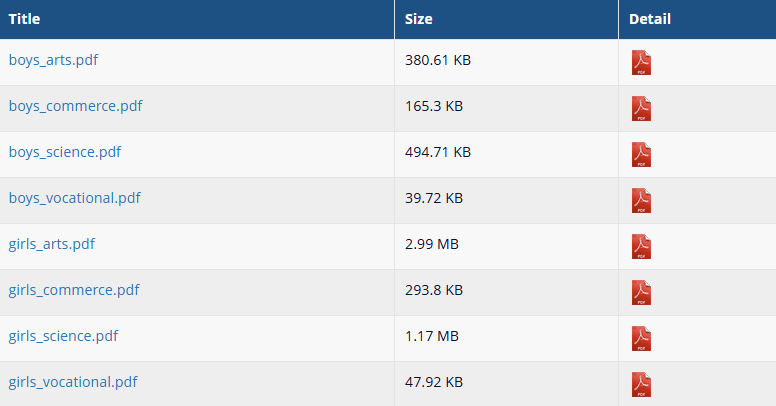Image resolution: width=776 pixels, height=406 pixels.
Task: Open the girls_arts.pdf link
Action: point(52,245)
